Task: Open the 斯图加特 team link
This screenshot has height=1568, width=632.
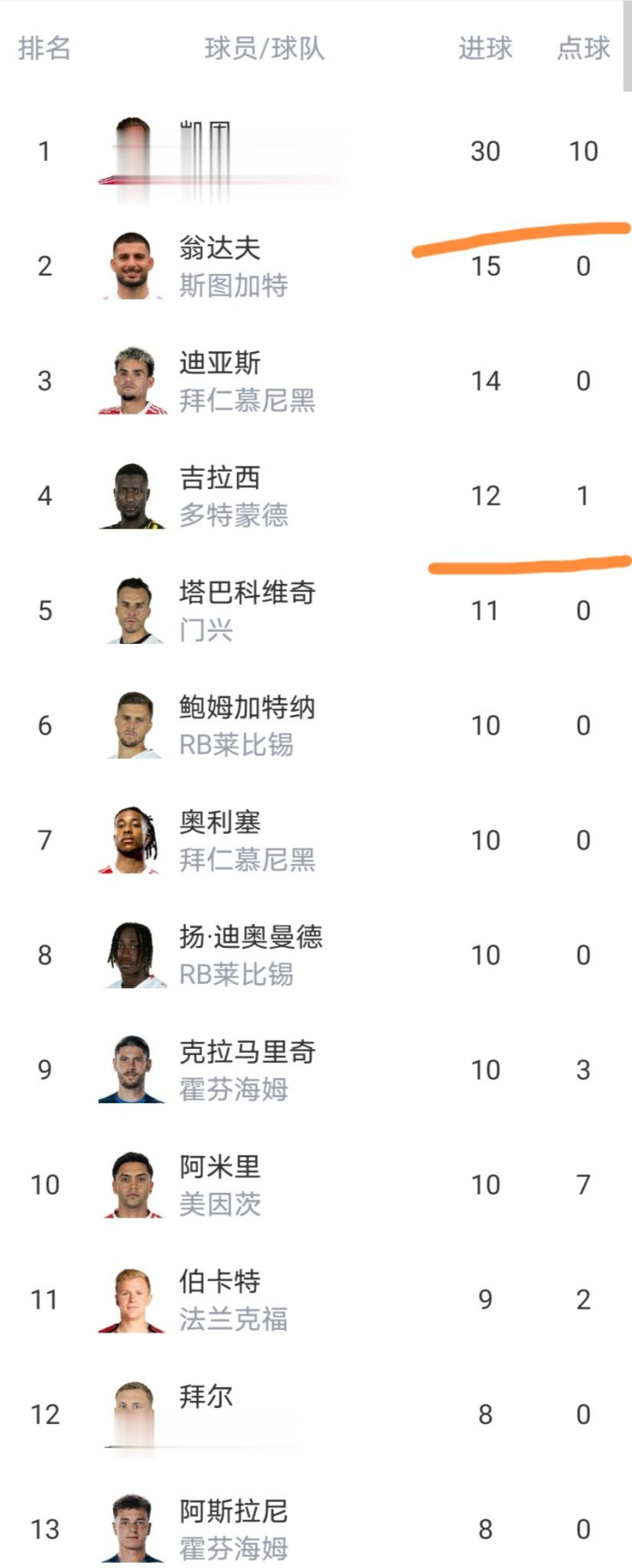Action: [233, 285]
